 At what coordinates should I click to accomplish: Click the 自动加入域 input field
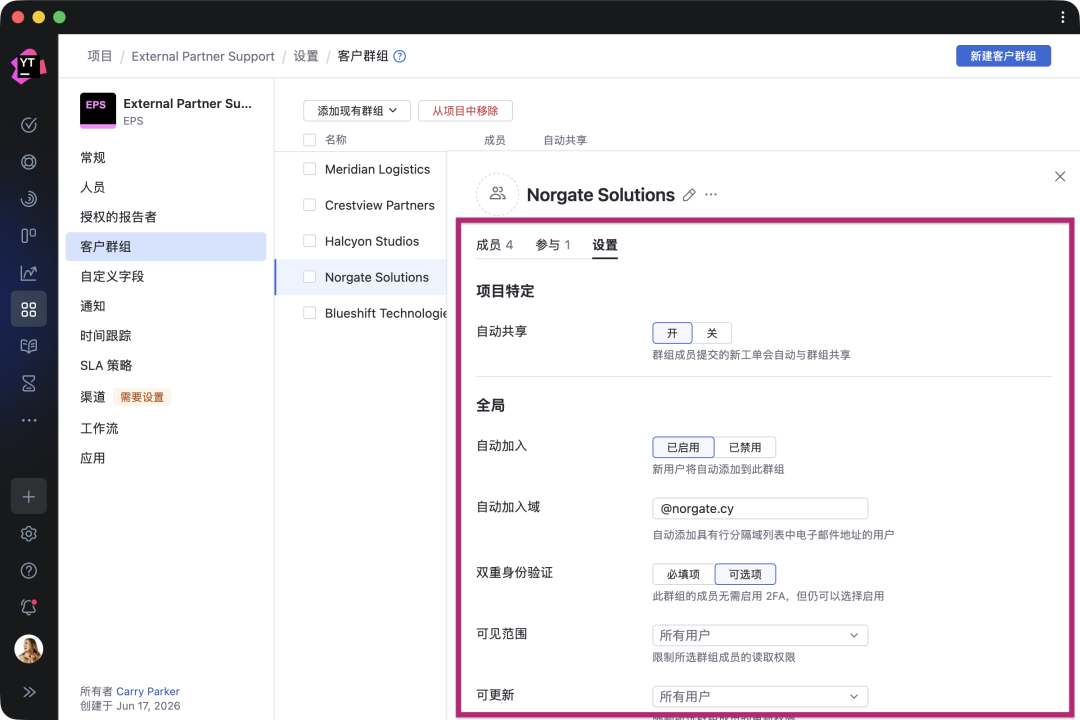tap(760, 509)
